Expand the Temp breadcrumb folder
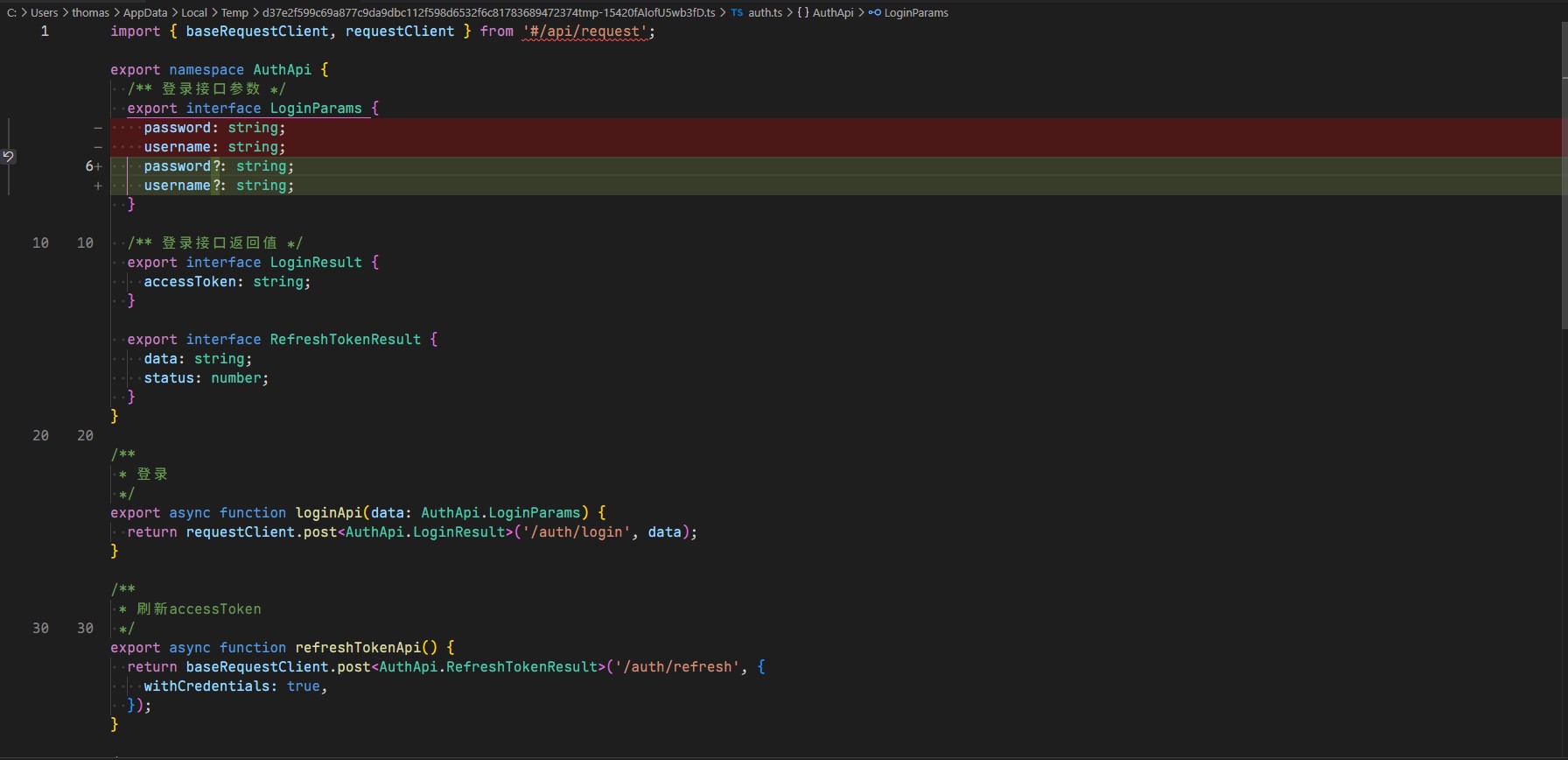The height and width of the screenshot is (760, 1568). [x=234, y=13]
